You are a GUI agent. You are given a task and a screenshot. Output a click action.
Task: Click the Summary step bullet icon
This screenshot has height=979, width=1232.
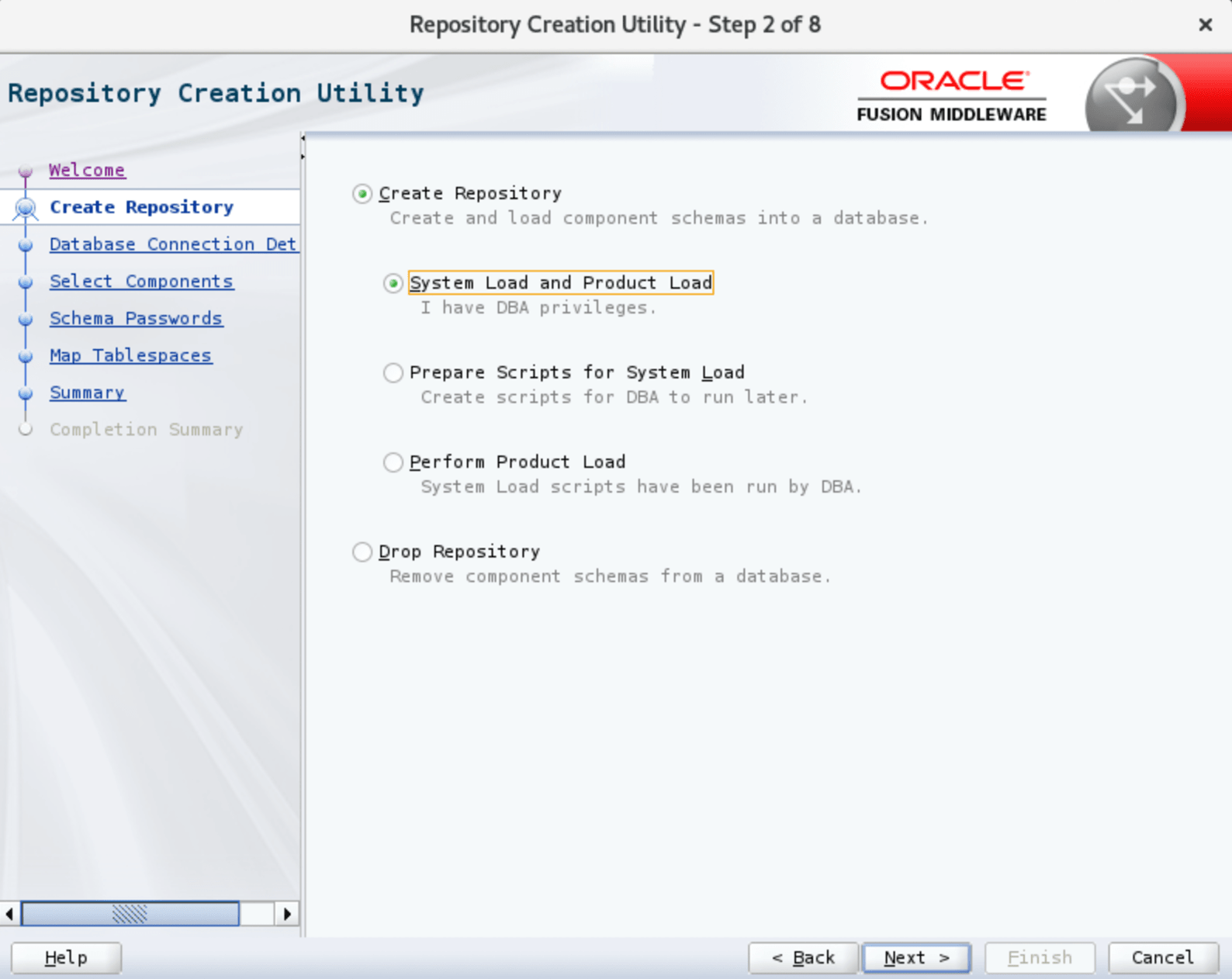click(26, 393)
